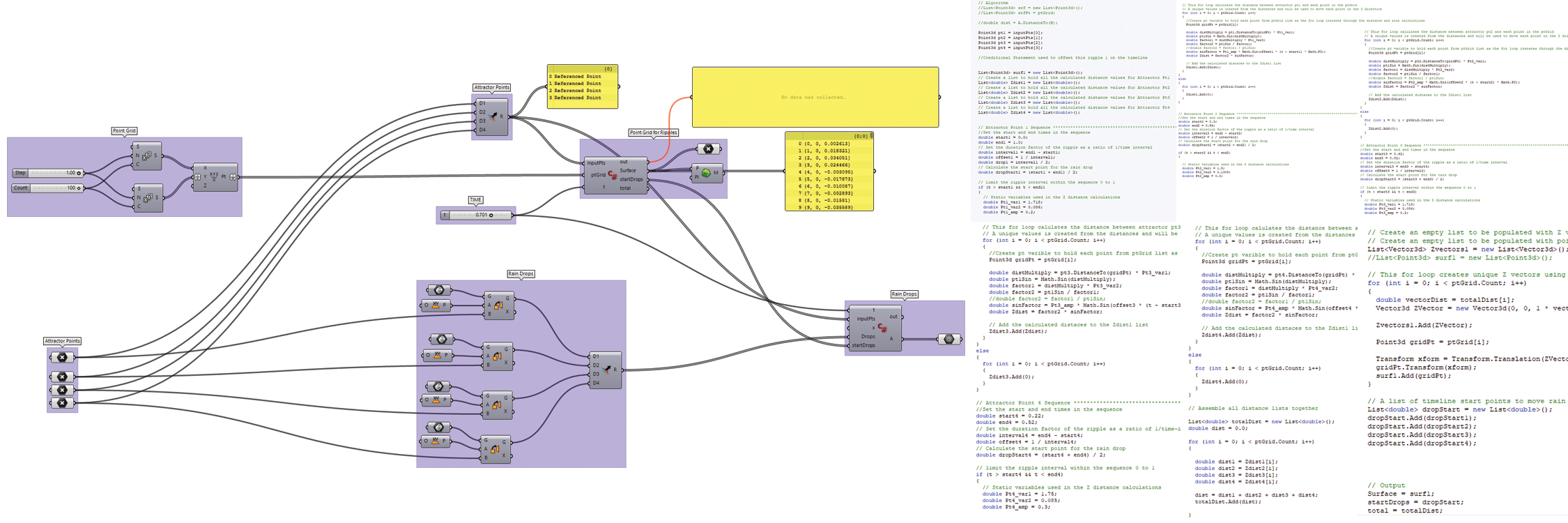Select topmost geometry parameter in Rain Drops group

[439, 290]
